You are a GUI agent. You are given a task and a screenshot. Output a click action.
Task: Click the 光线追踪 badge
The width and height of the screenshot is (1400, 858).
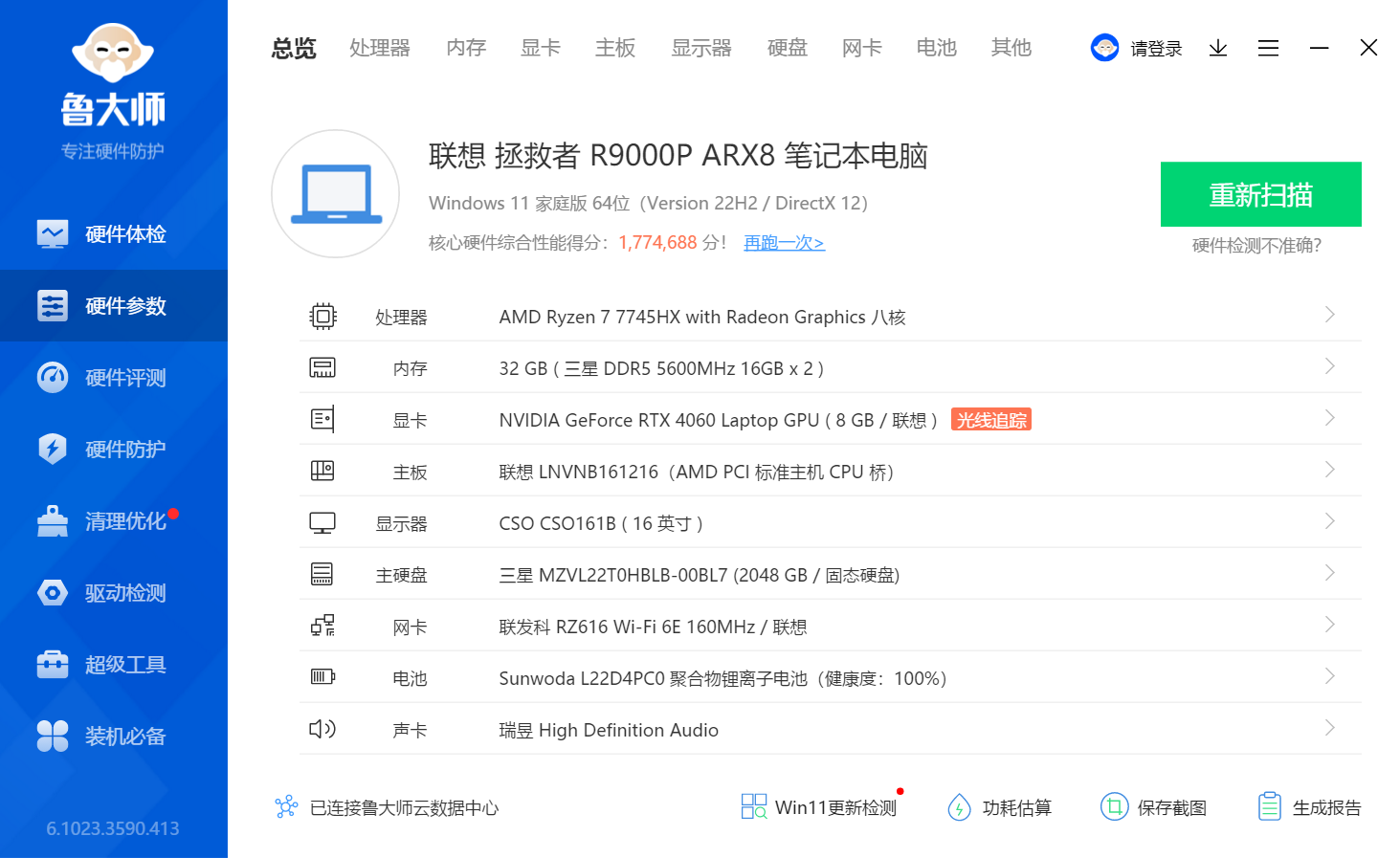tap(991, 420)
